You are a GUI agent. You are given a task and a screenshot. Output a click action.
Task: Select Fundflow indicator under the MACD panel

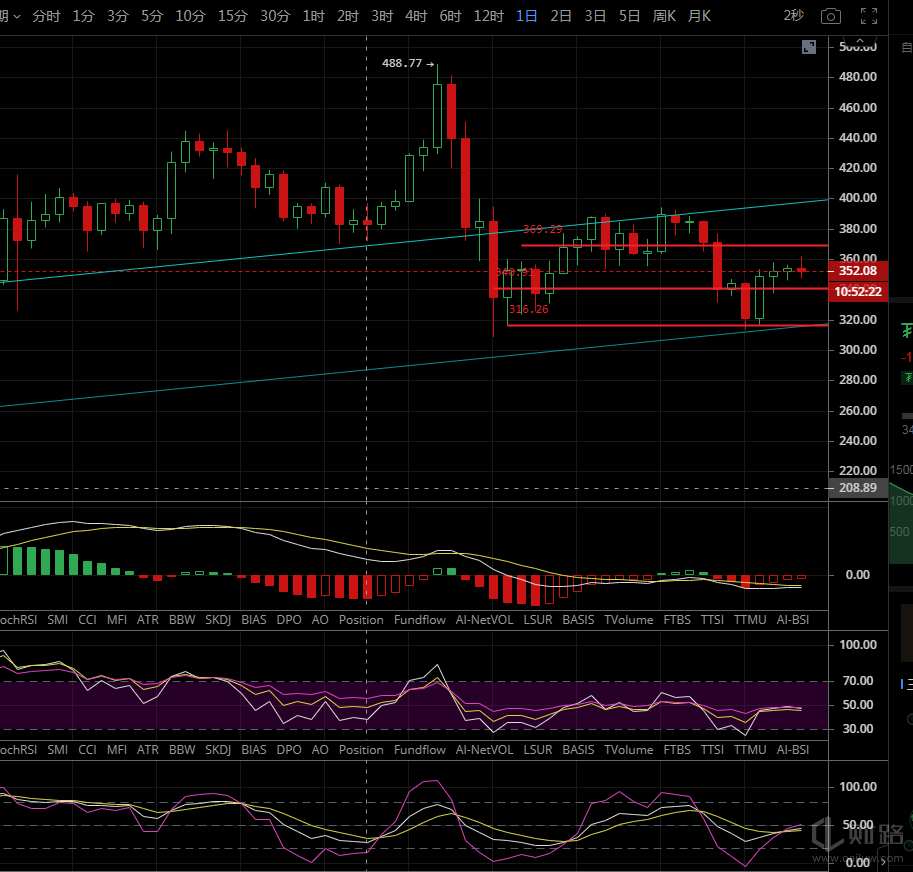tap(420, 620)
